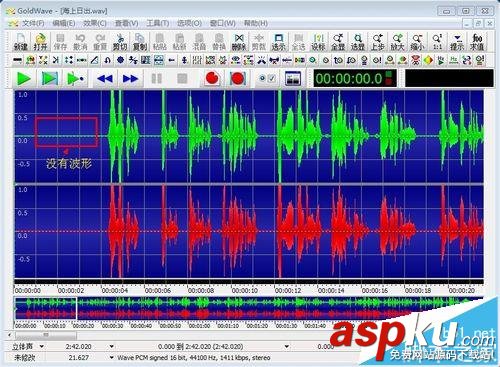This screenshot has width=500, height=367.
Task: Open the 效果(C) menu
Action: click(x=95, y=23)
